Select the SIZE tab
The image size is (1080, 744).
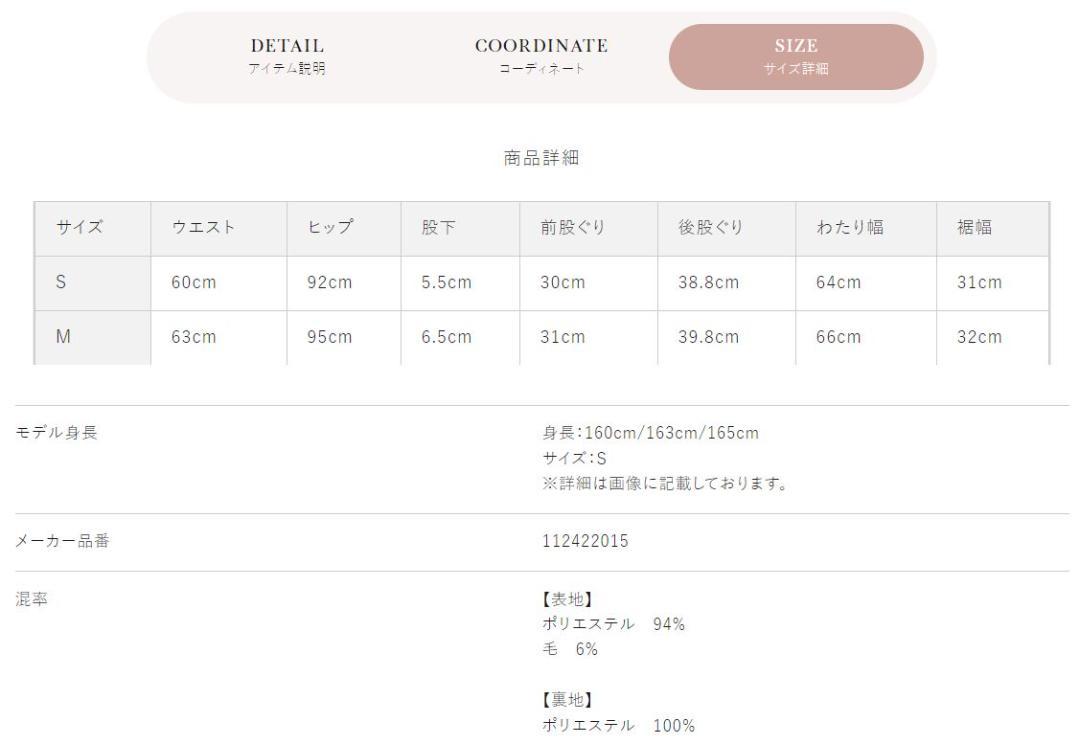click(x=796, y=56)
